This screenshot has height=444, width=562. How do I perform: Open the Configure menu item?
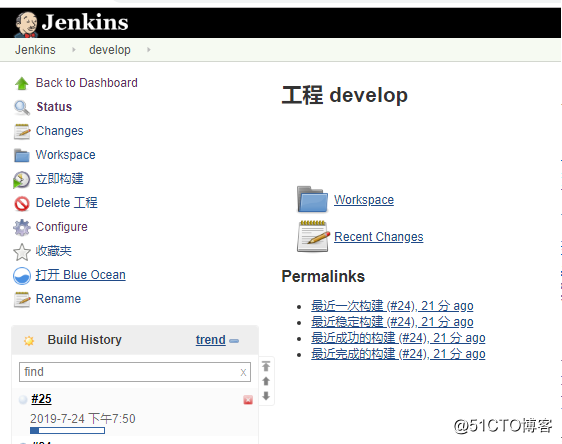point(62,227)
